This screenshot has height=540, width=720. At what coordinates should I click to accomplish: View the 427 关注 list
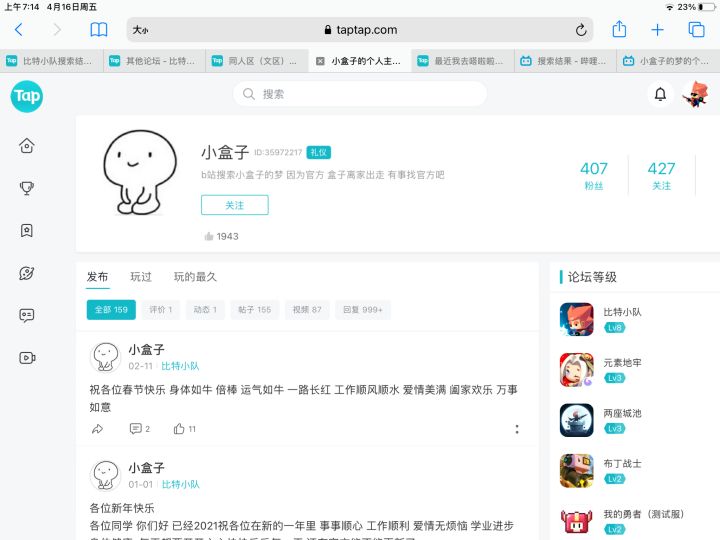(661, 175)
